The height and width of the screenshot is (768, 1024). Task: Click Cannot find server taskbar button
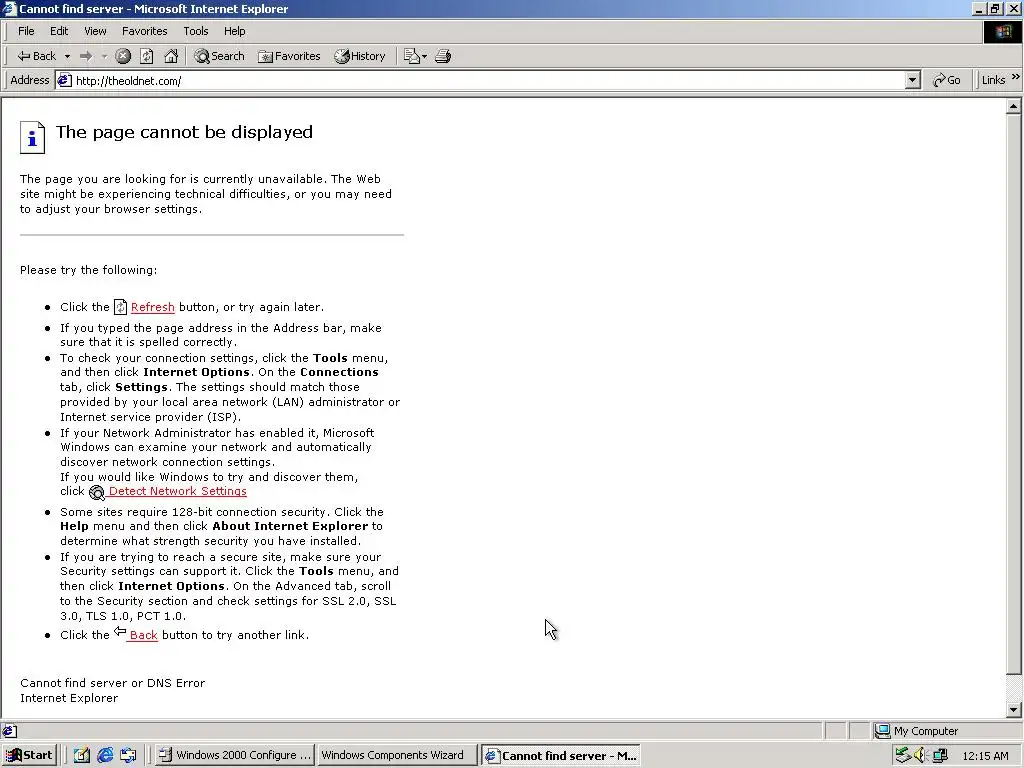pos(560,755)
